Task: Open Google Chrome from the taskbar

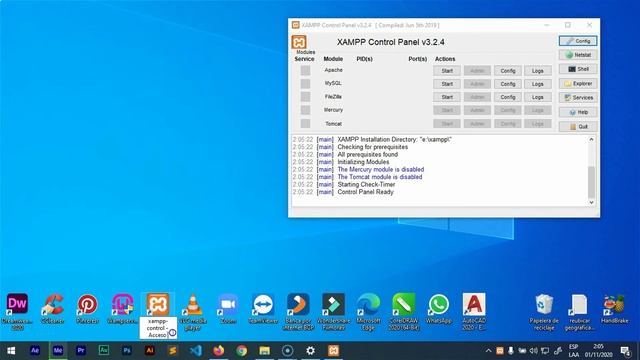Action: 242,351
